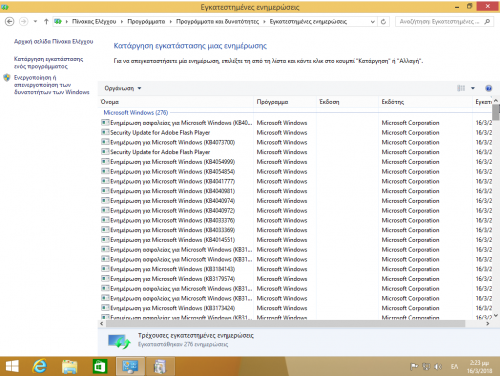The image size is (500, 376).
Task: Click the list scroll up arrow
Action: pos(496,100)
